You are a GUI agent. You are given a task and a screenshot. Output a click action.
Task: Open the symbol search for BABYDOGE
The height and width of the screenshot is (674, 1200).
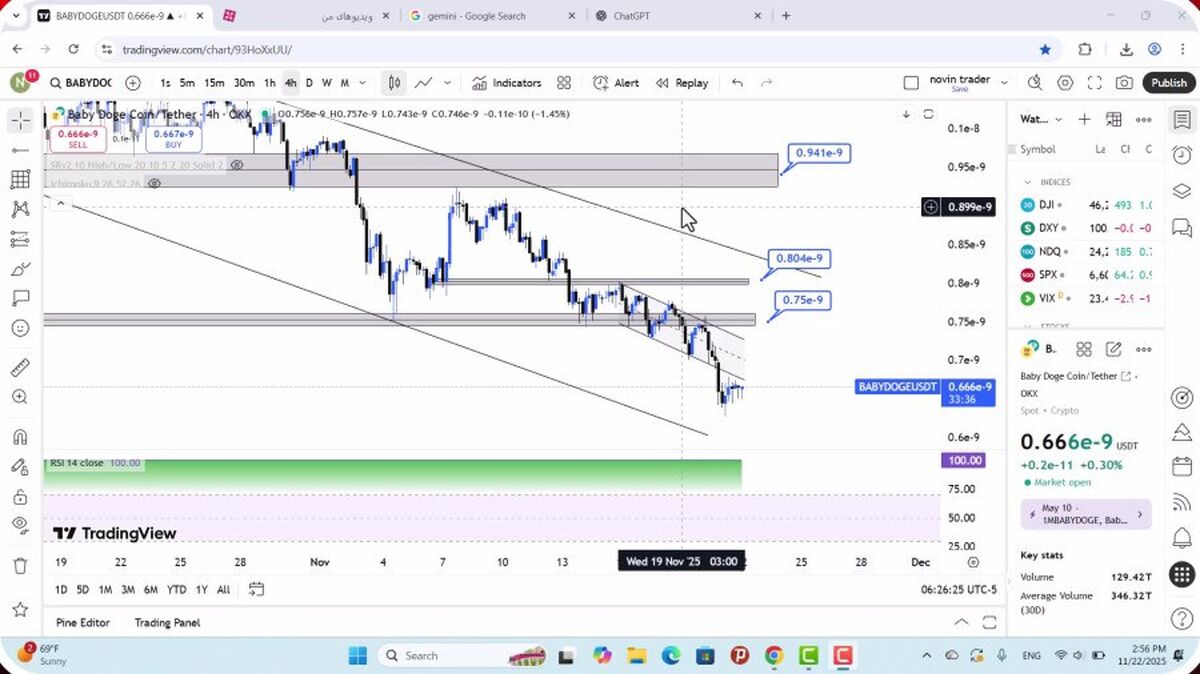80,83
